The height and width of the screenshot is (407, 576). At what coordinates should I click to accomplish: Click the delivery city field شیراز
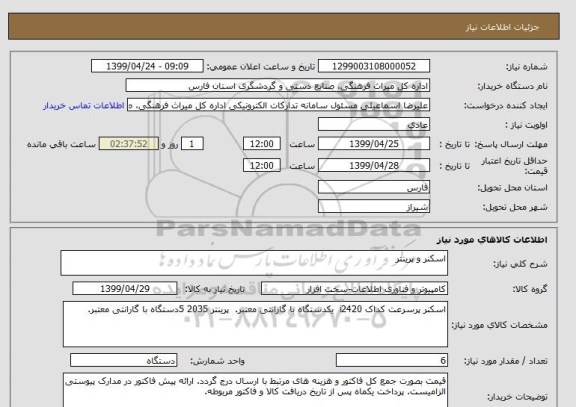pyautogui.click(x=374, y=207)
